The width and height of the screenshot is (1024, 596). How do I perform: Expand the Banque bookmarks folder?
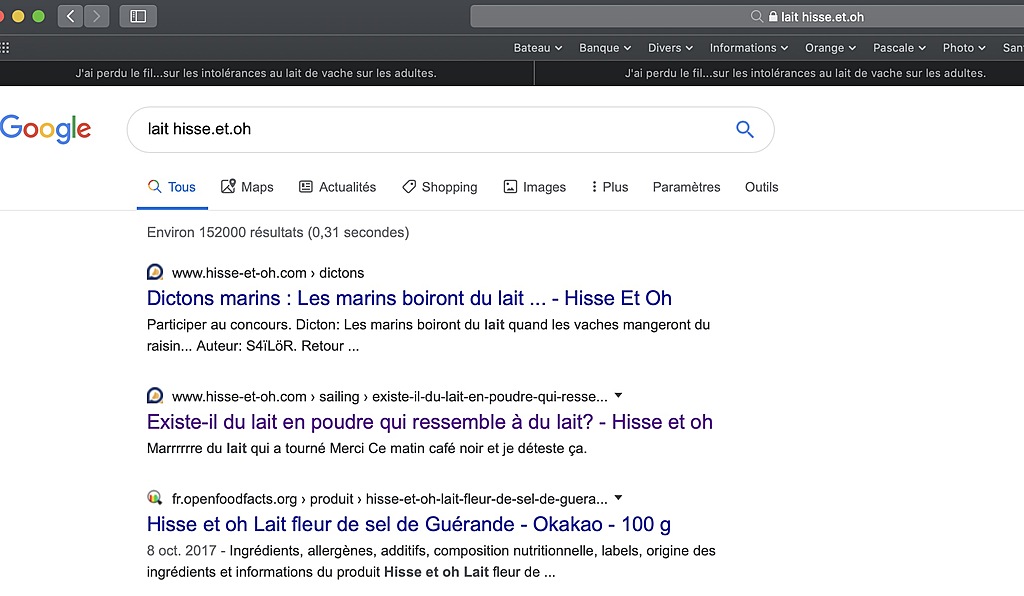(605, 48)
